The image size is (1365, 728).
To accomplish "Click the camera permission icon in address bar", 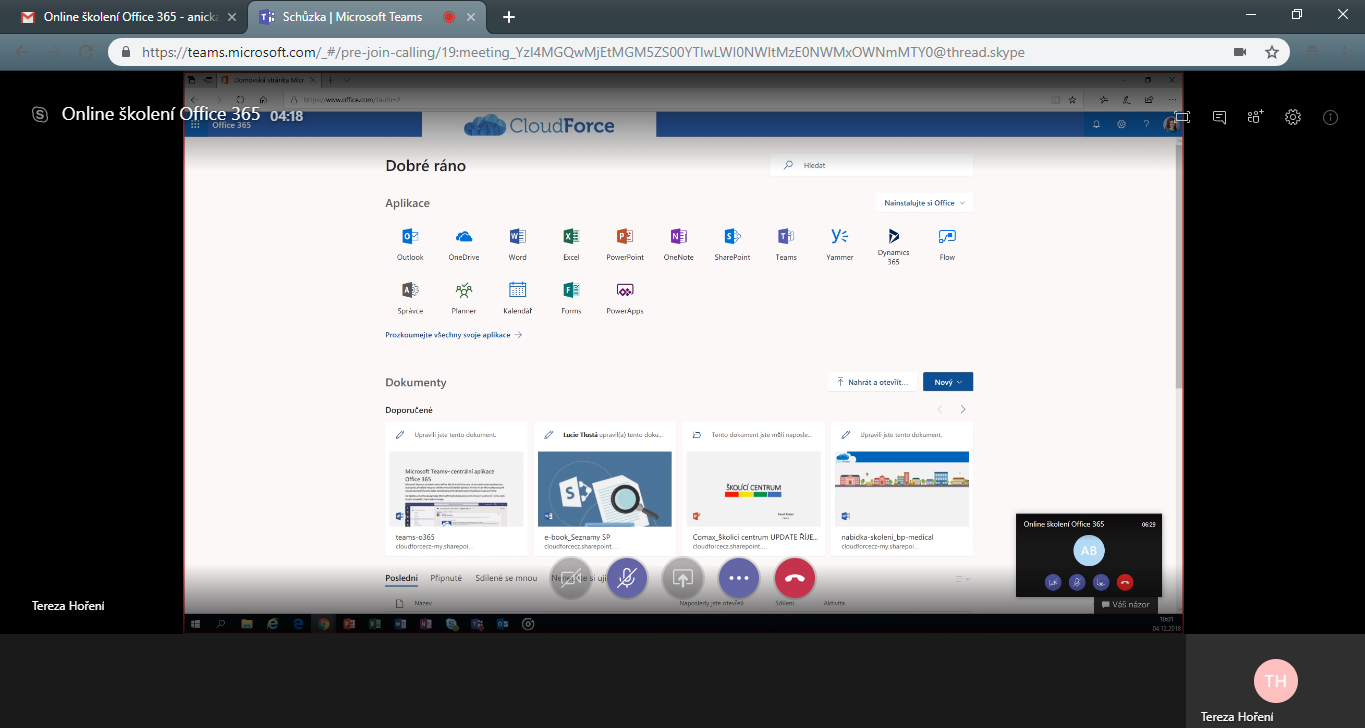I will pyautogui.click(x=1240, y=52).
